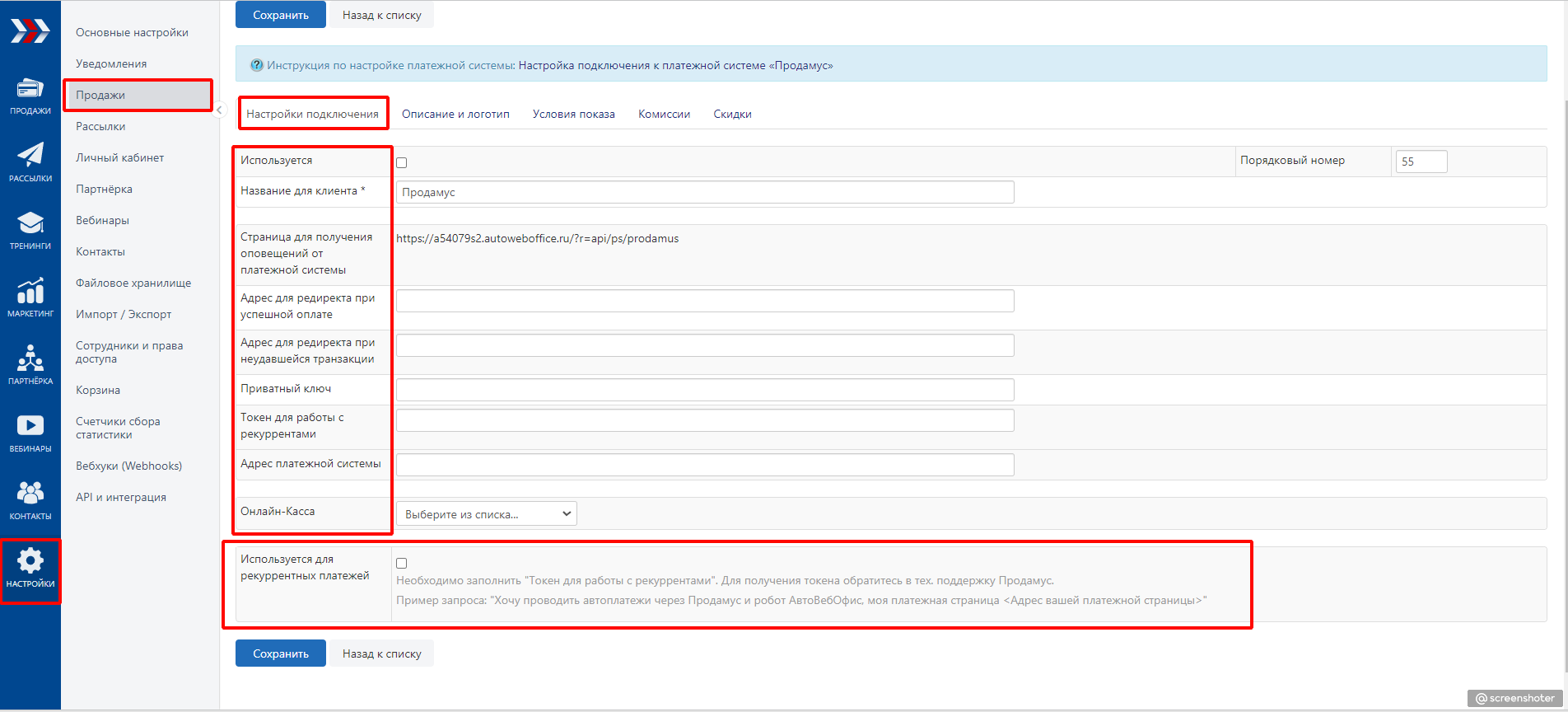Click the help question mark icon

(x=257, y=65)
